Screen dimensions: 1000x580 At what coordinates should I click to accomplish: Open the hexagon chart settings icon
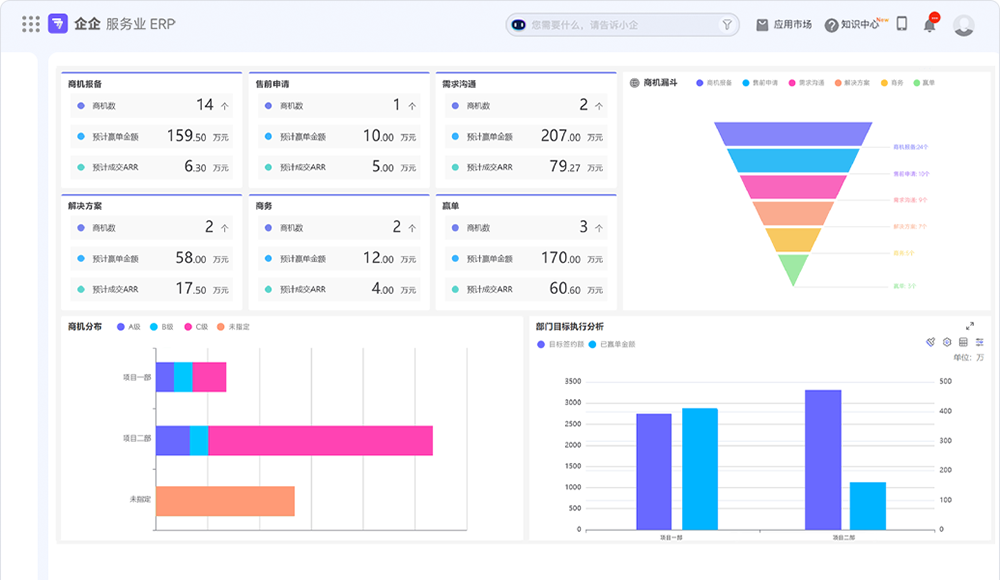(x=947, y=342)
